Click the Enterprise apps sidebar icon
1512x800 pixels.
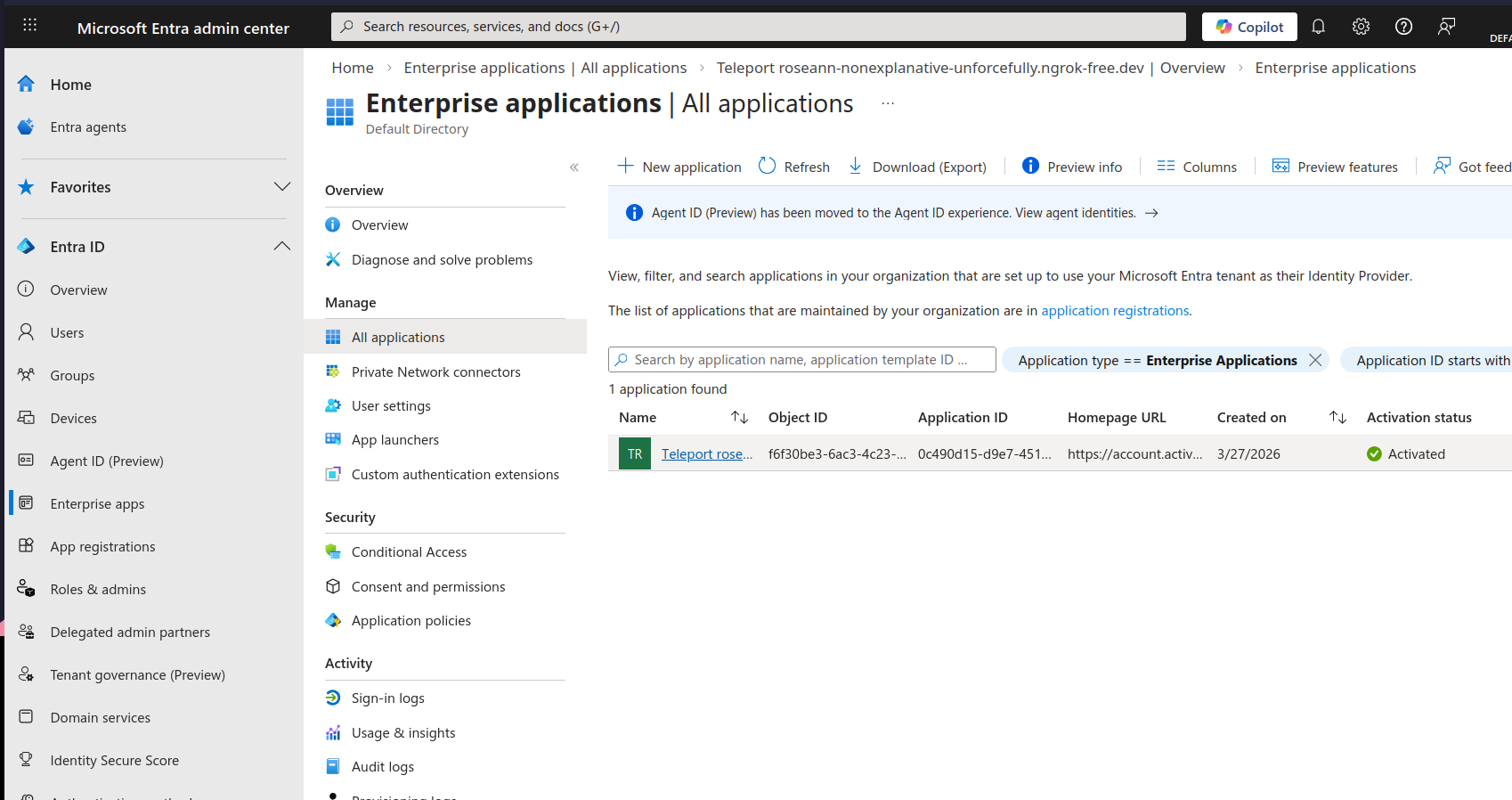(27, 503)
